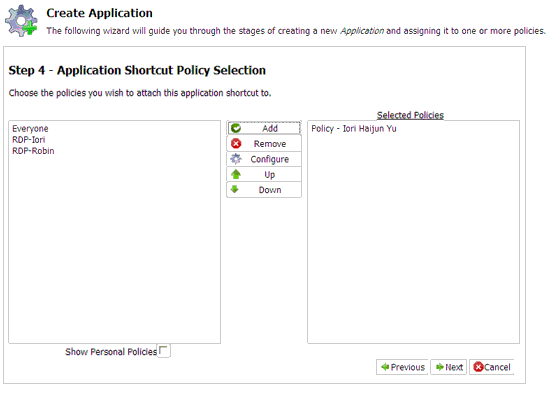Go to Previous wizard step
The height and width of the screenshot is (393, 550).
[x=402, y=367]
